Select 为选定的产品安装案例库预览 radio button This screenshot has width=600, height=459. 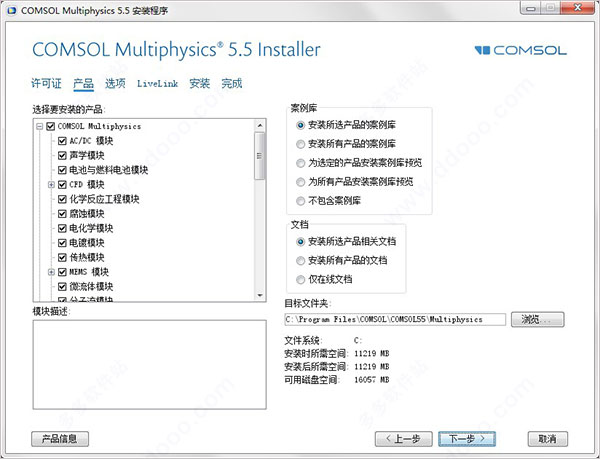[x=300, y=163]
